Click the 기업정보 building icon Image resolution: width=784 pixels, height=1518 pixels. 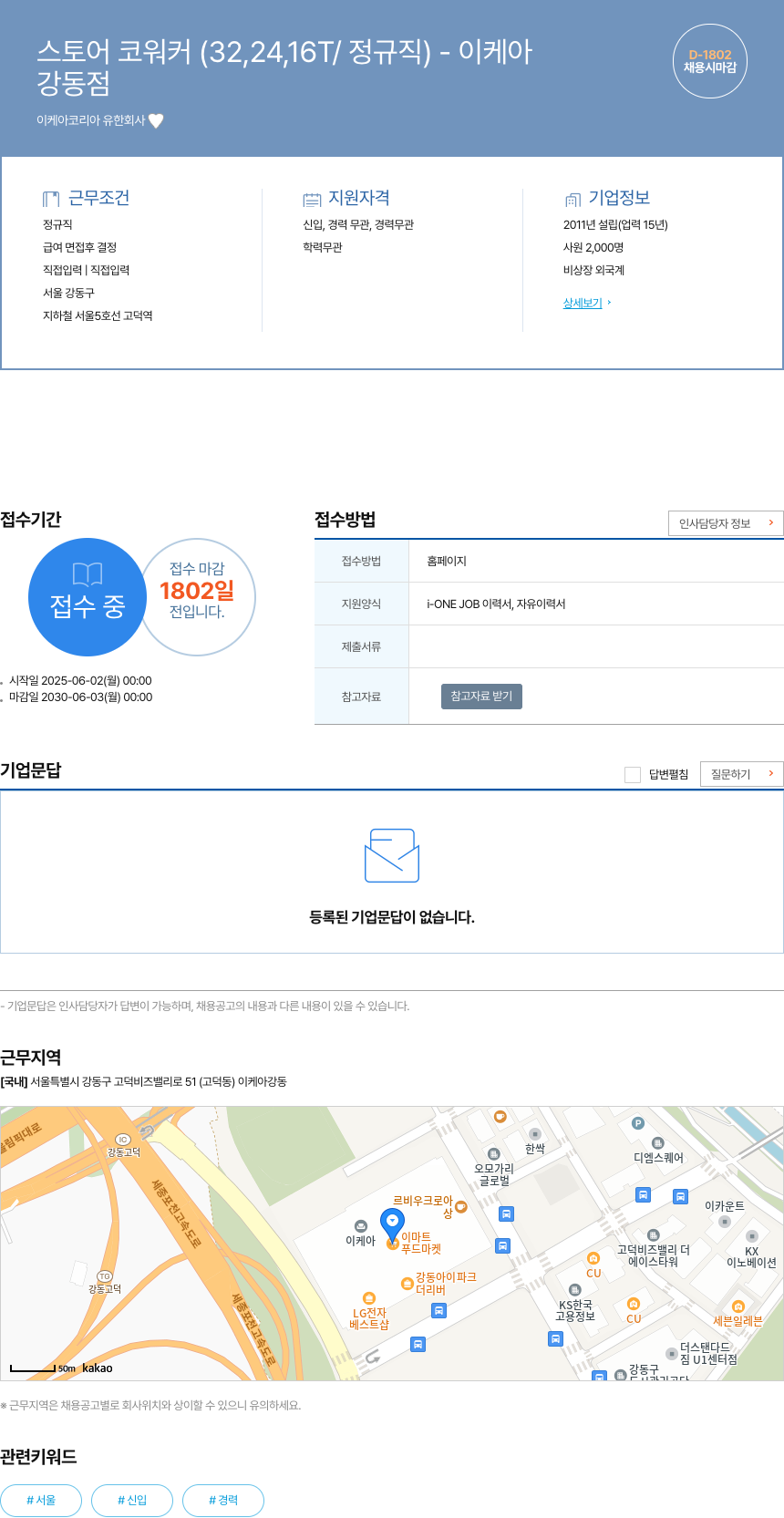[573, 199]
